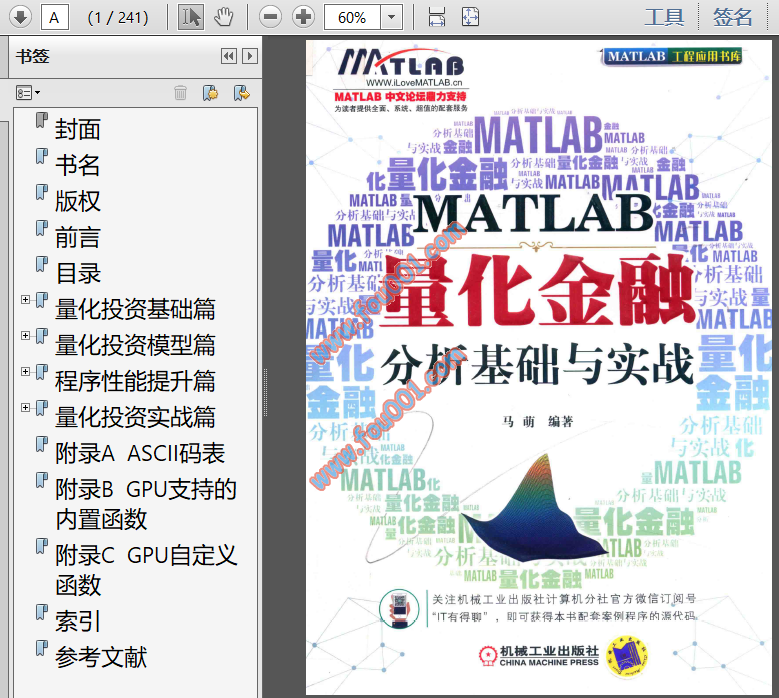Click the new bookmark icon

(210, 93)
